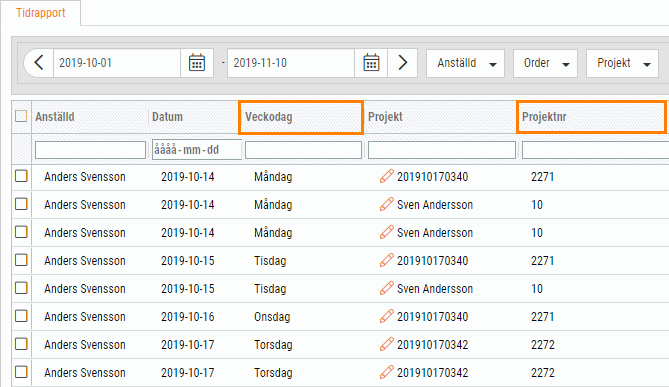Focus the Anställd column filter field
Viewport: 669px width, 387px height.
90,150
